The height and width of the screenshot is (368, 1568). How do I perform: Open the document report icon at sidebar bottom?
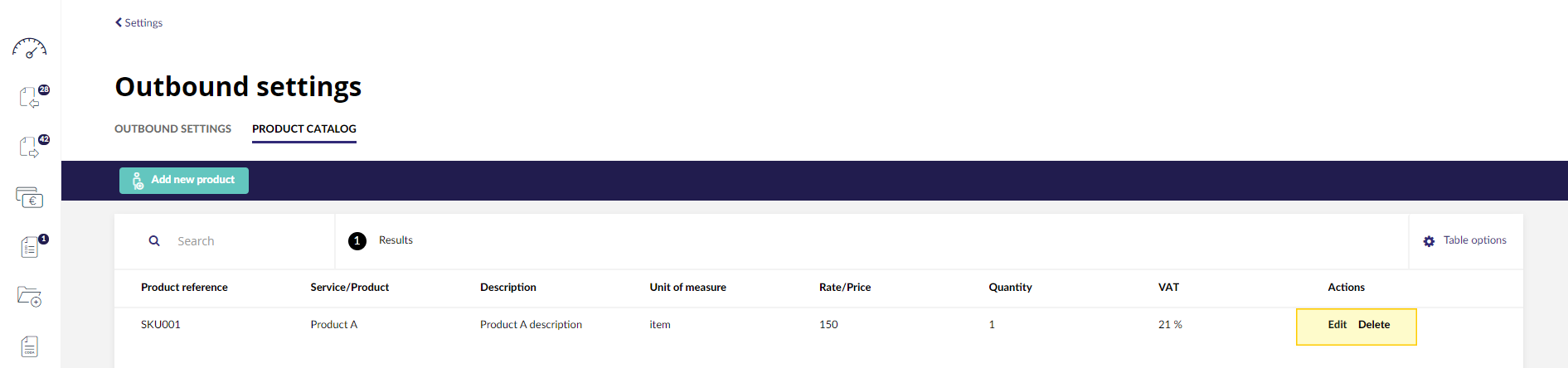[30, 346]
